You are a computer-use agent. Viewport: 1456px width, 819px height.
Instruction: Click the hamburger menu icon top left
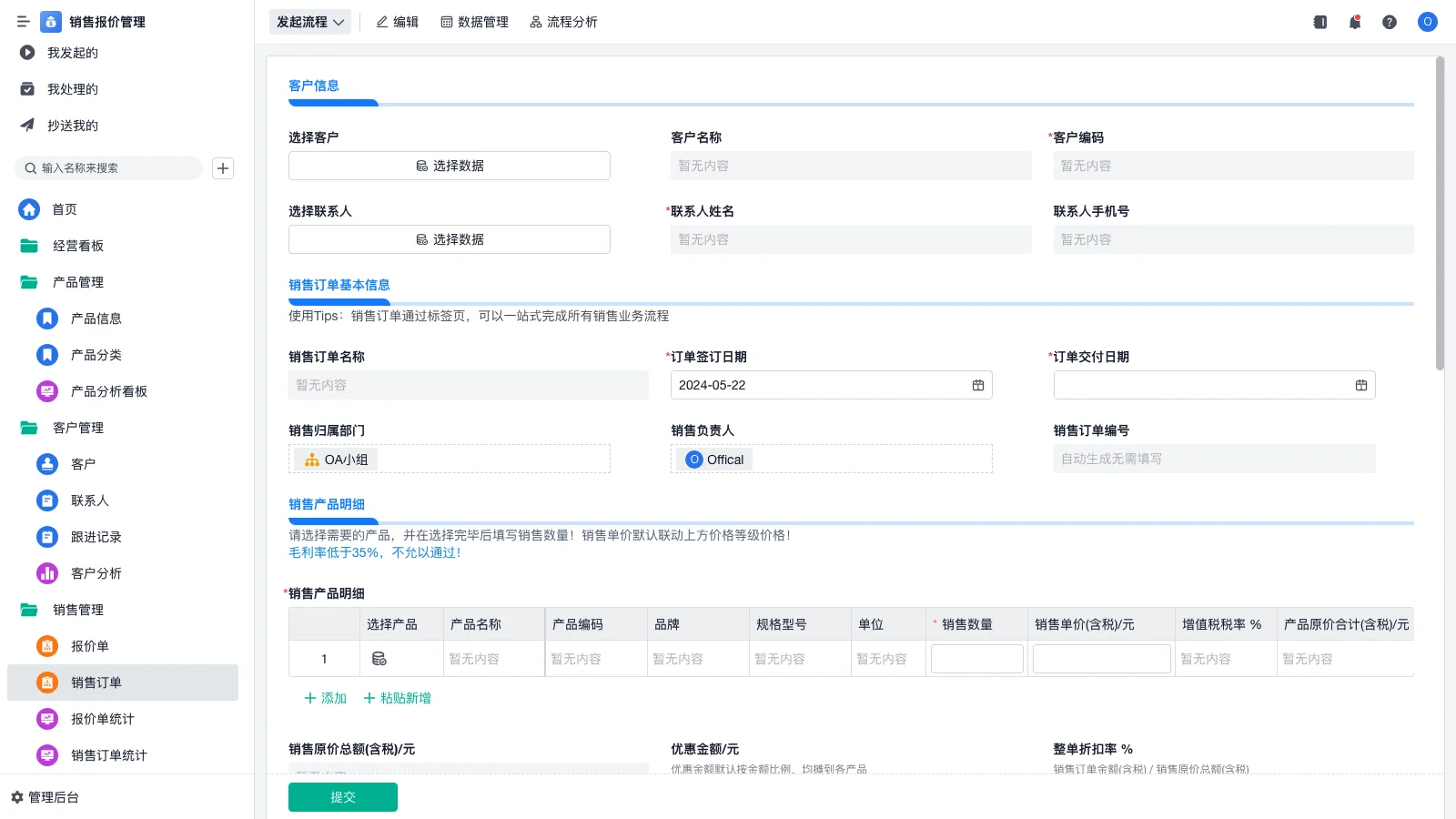(x=23, y=21)
